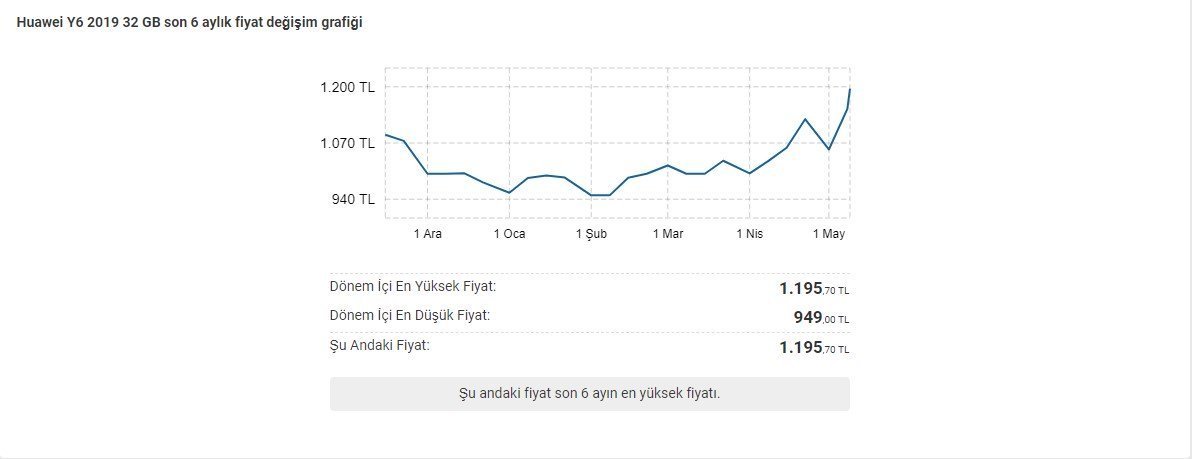The width and height of the screenshot is (1192, 459).
Task: Select the 1 Nis date label
Action: pos(749,234)
